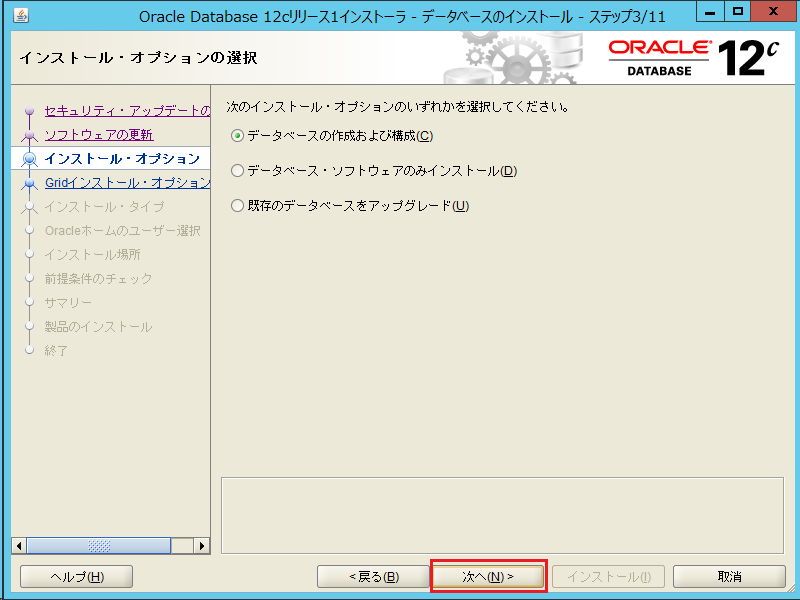800x600 pixels.
Task: Click the 前提条件のチェック step text
Action: click(x=98, y=279)
